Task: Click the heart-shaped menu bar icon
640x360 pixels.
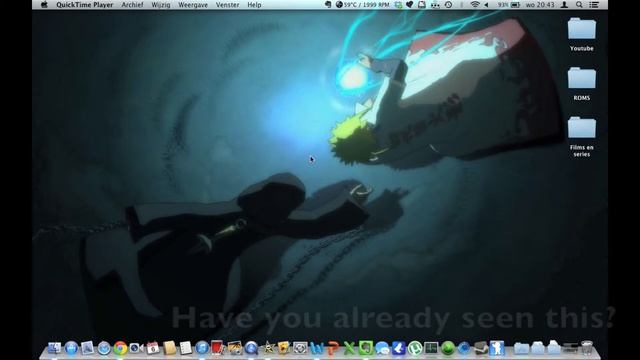Action: click(409, 5)
